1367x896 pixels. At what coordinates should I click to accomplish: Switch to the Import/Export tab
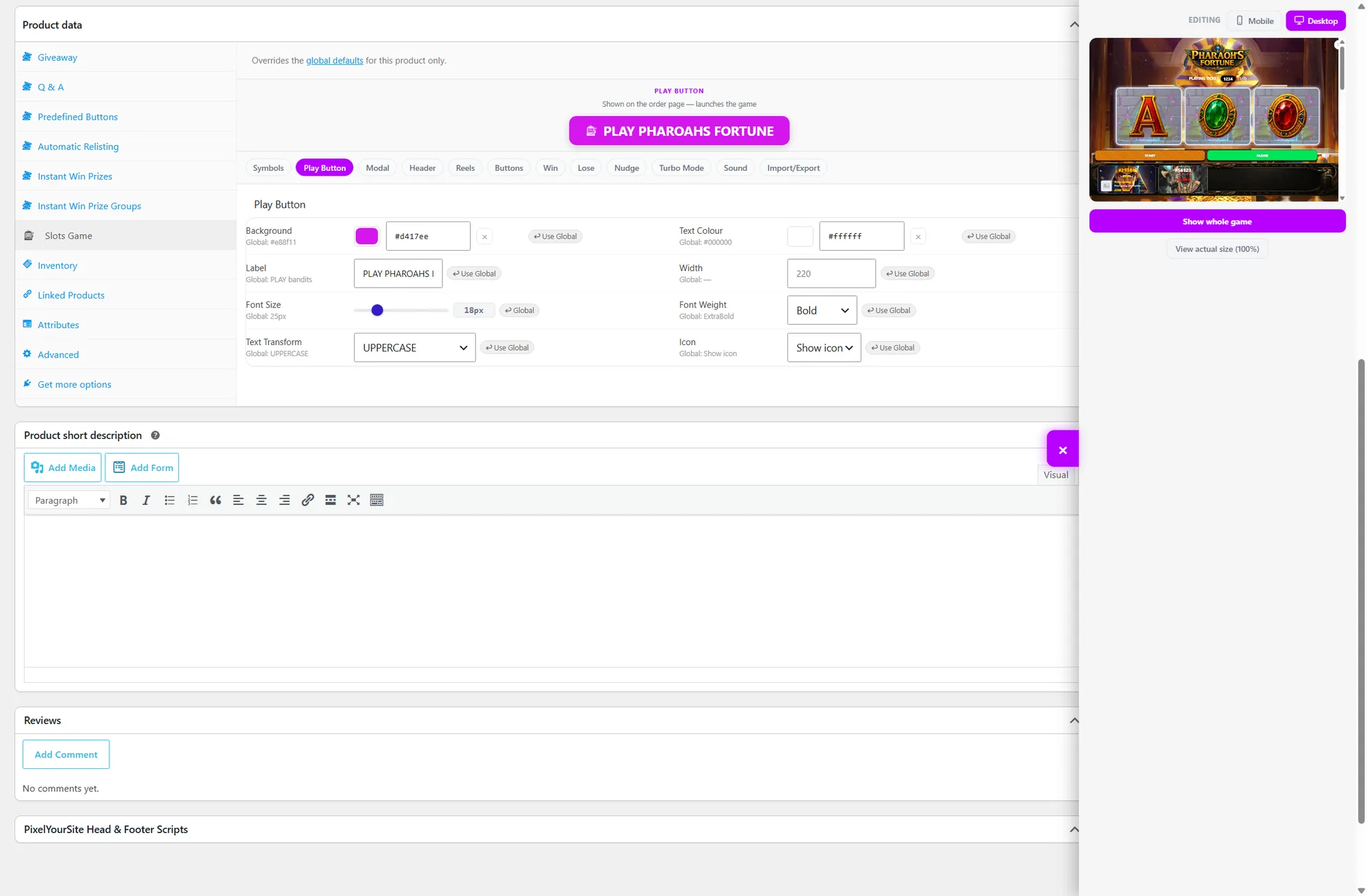click(x=793, y=168)
